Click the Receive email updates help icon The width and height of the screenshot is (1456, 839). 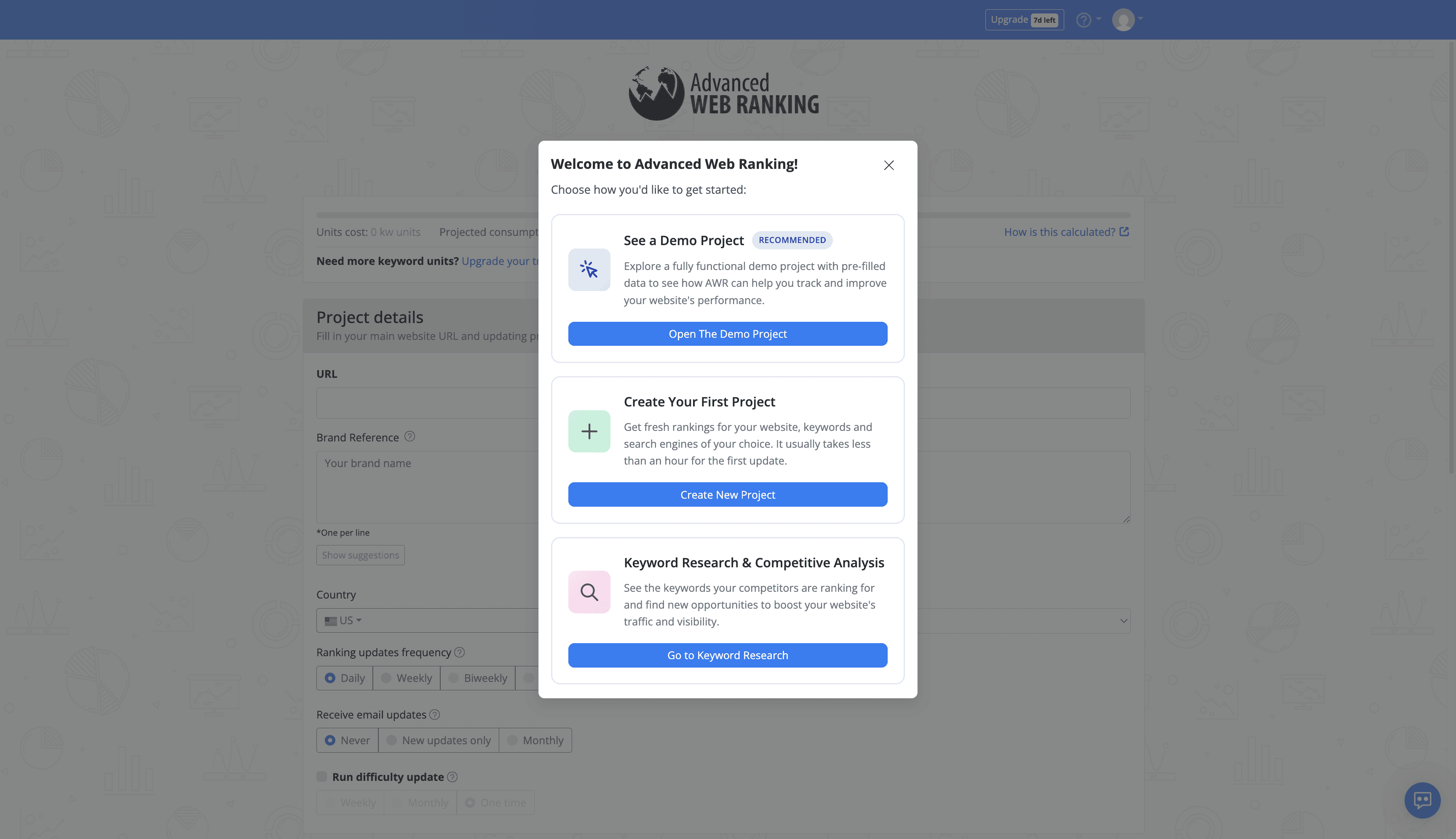click(435, 714)
